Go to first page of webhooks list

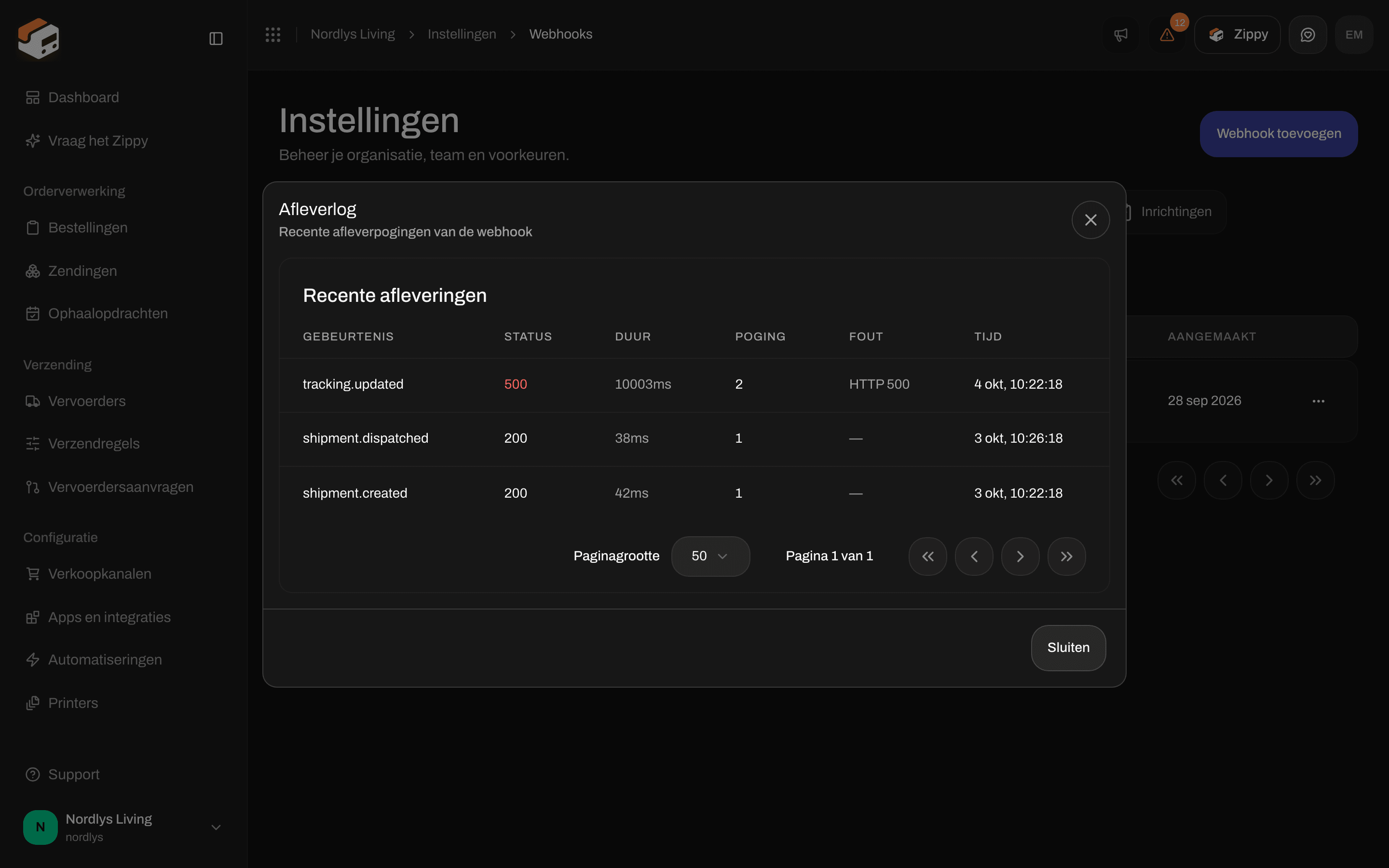(x=1177, y=480)
